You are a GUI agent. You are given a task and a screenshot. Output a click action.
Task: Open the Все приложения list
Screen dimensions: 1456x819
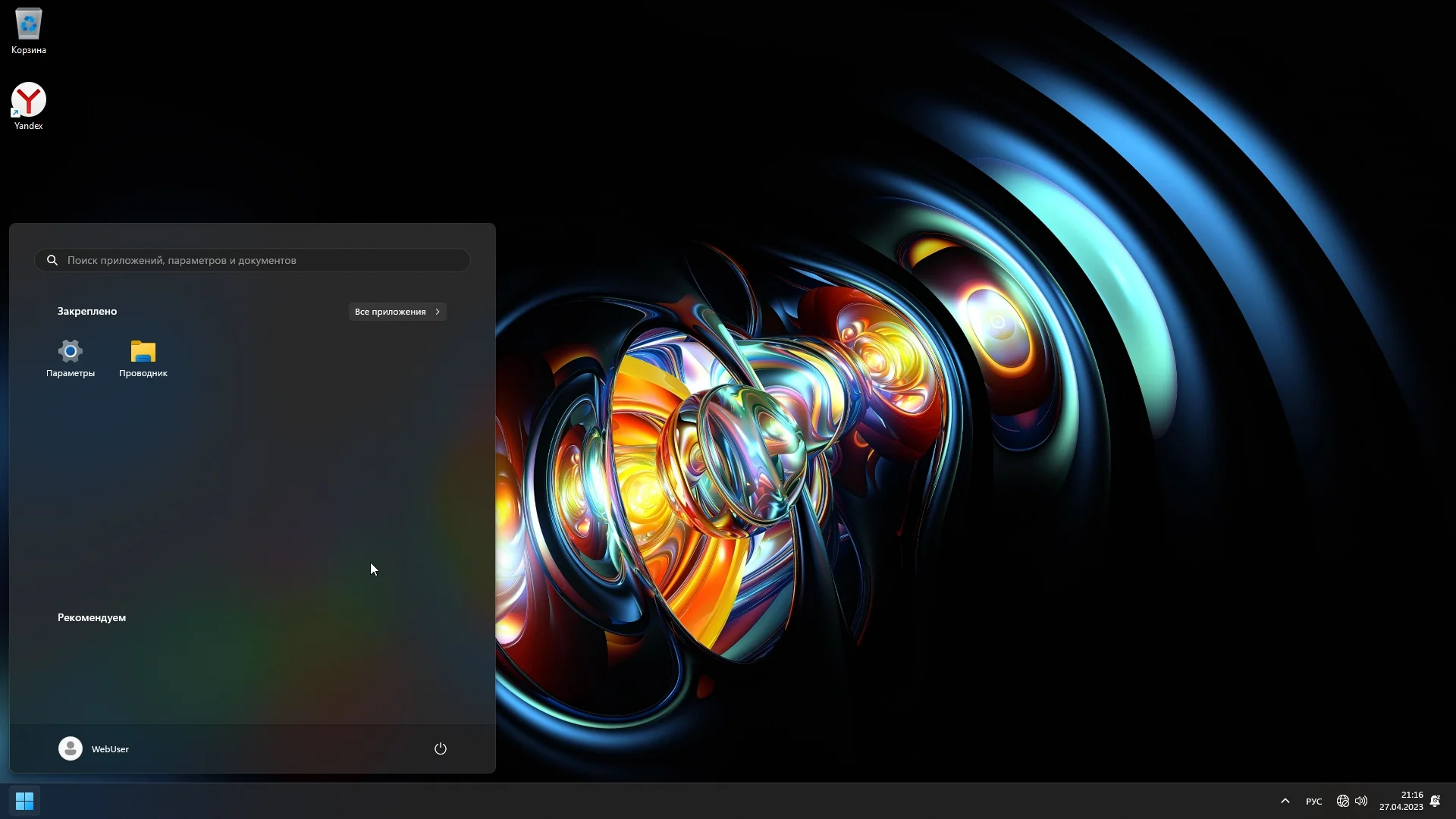point(391,312)
